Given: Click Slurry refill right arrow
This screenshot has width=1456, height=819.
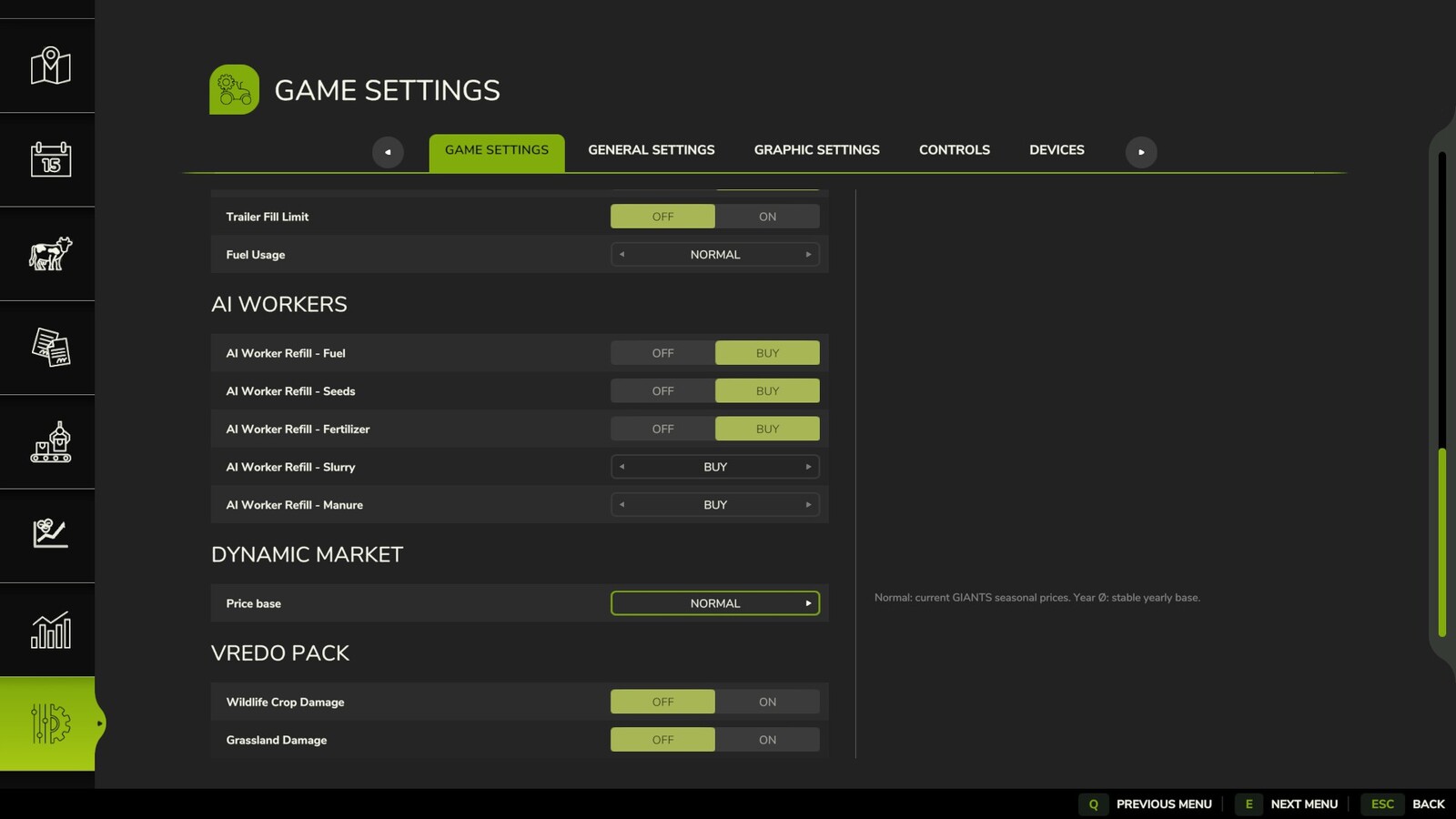Looking at the screenshot, I should (x=808, y=467).
